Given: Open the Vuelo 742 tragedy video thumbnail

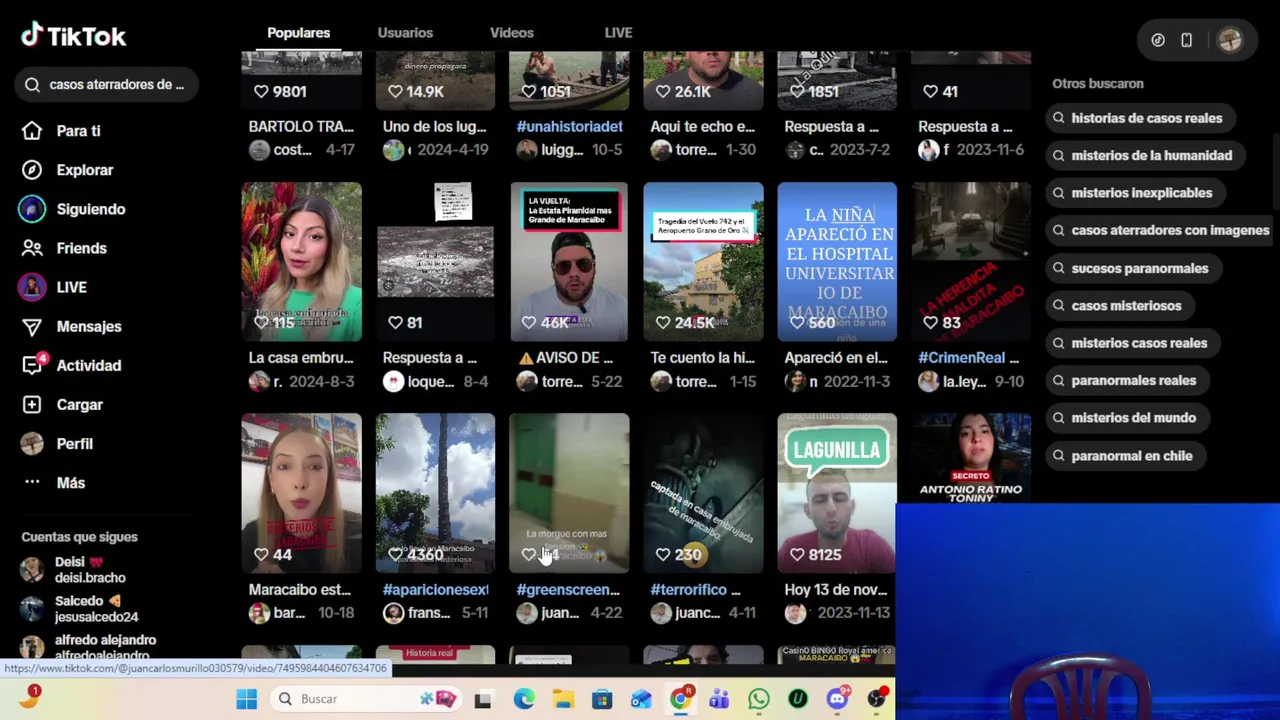Looking at the screenshot, I should (703, 262).
